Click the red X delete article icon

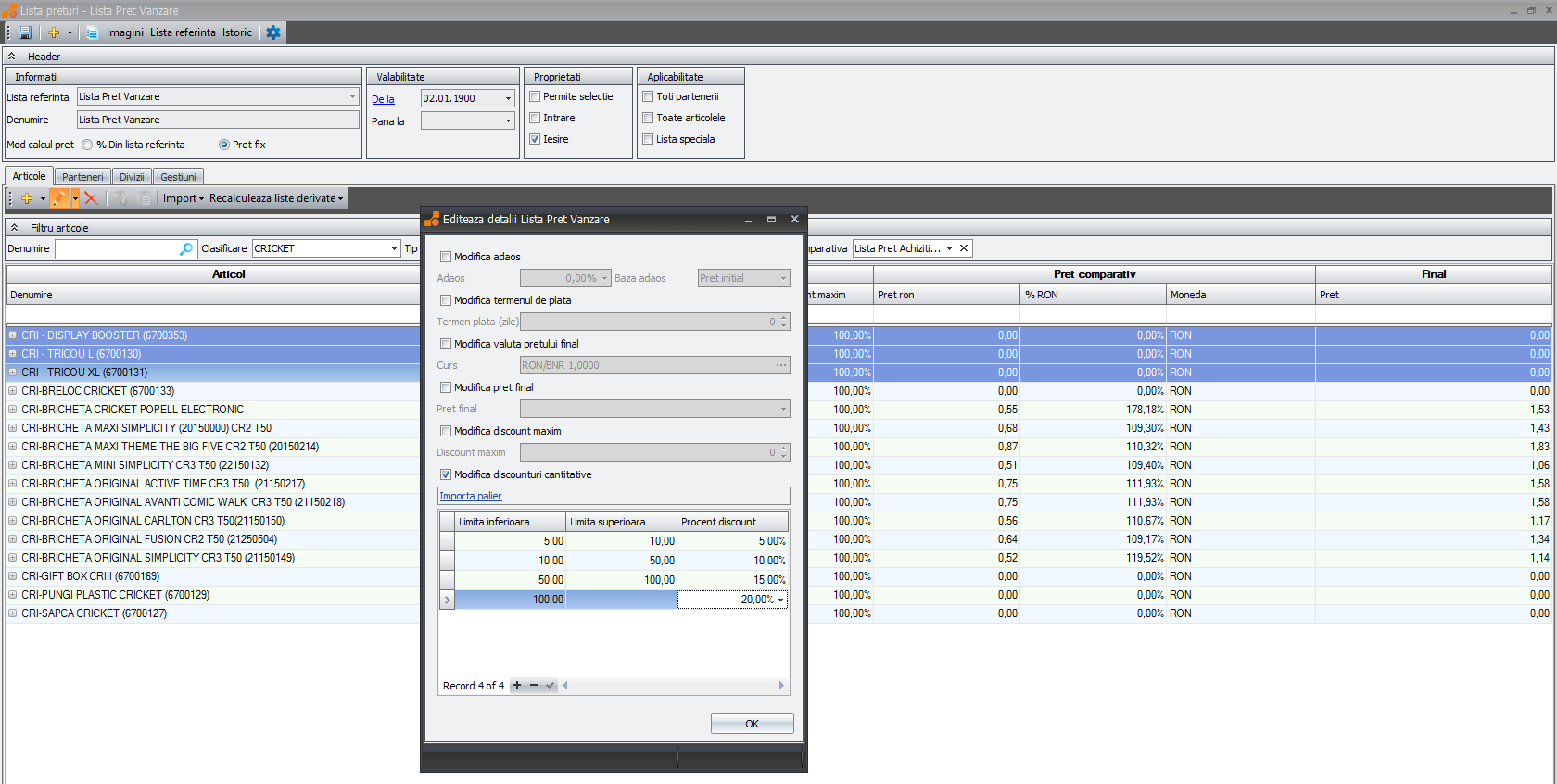pyautogui.click(x=91, y=198)
